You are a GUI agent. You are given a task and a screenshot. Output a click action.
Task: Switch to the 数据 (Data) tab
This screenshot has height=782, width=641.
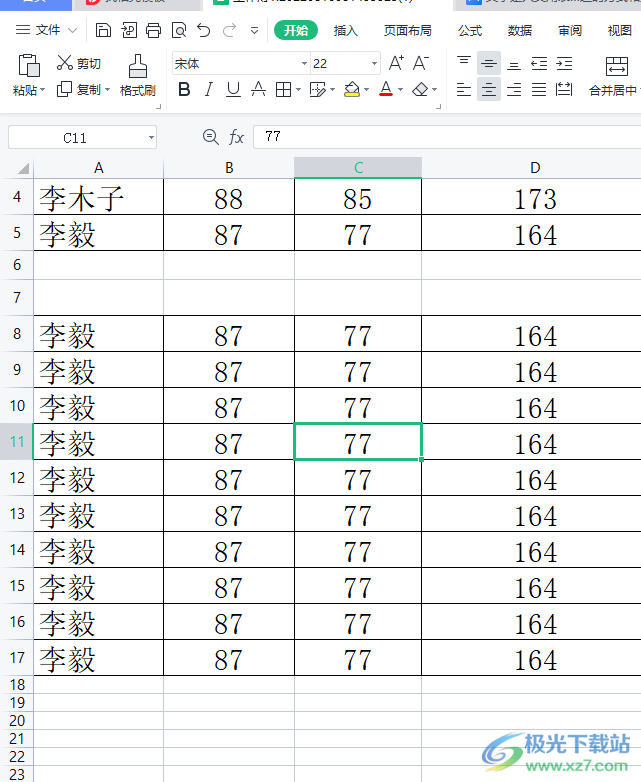[520, 30]
